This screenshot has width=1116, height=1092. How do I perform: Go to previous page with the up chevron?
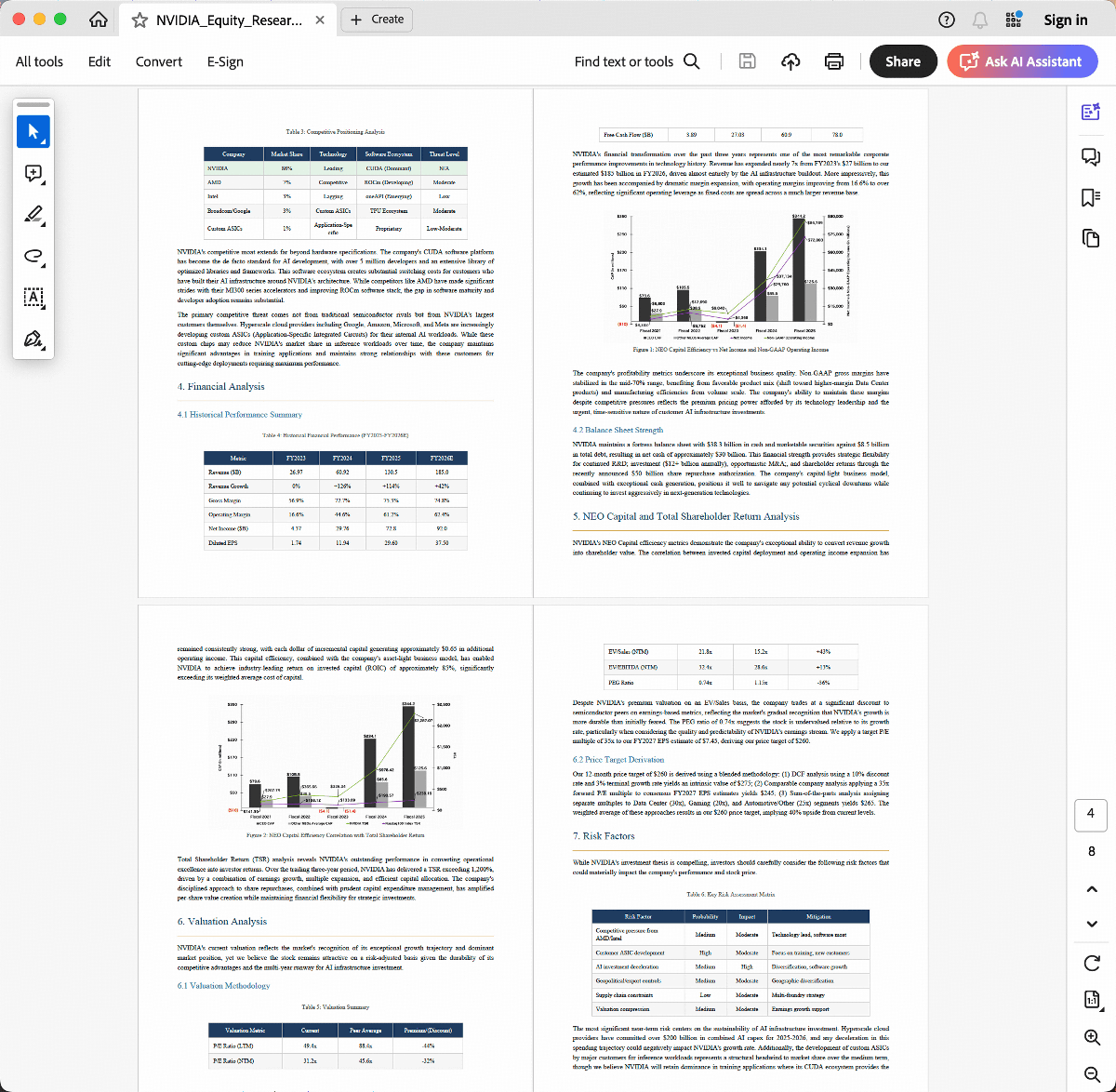[1092, 889]
